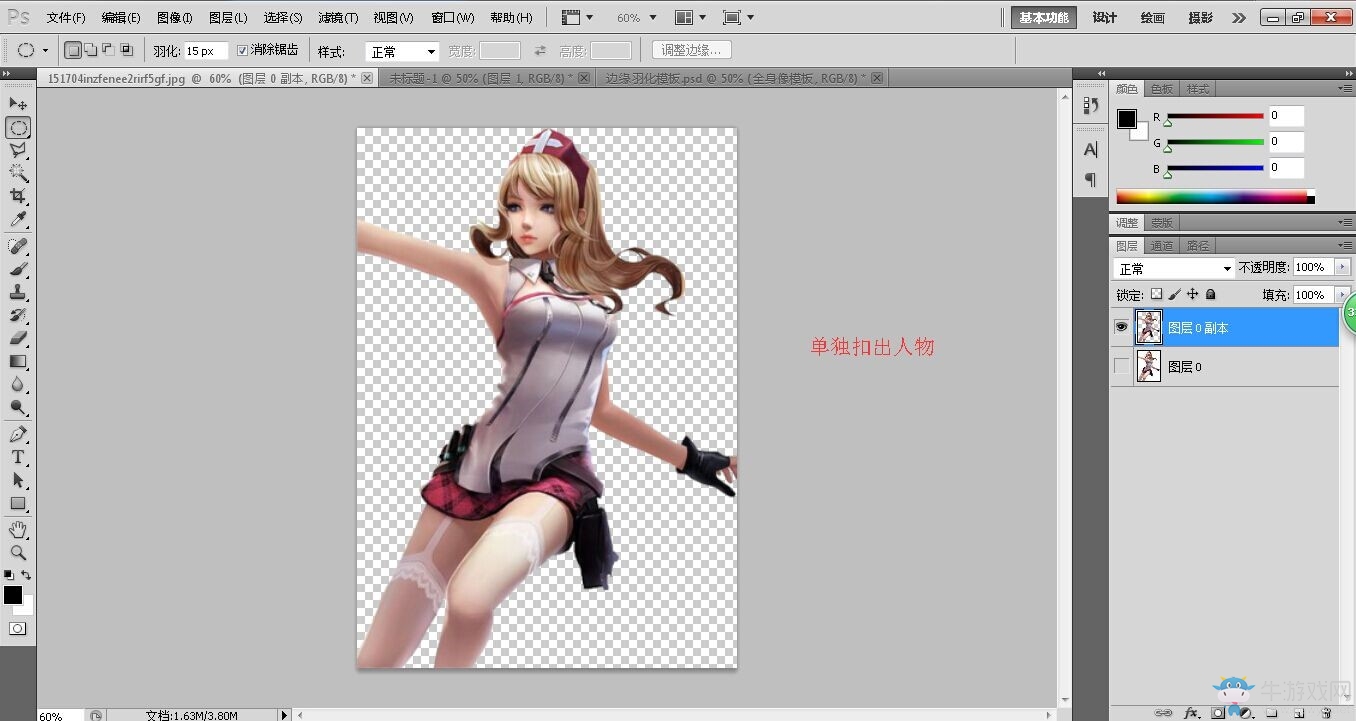Select the History Brush tool
Image resolution: width=1356 pixels, height=721 pixels.
18,315
